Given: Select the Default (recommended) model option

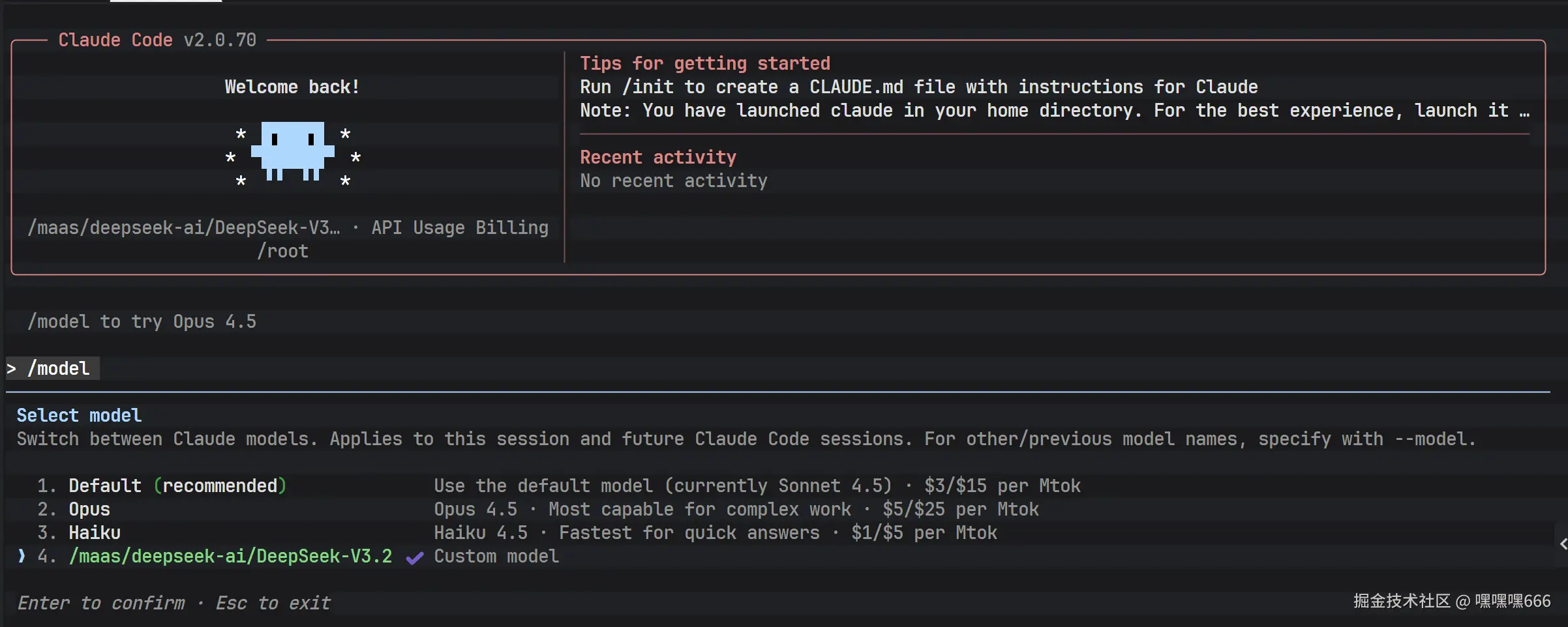Looking at the screenshot, I should pos(177,486).
